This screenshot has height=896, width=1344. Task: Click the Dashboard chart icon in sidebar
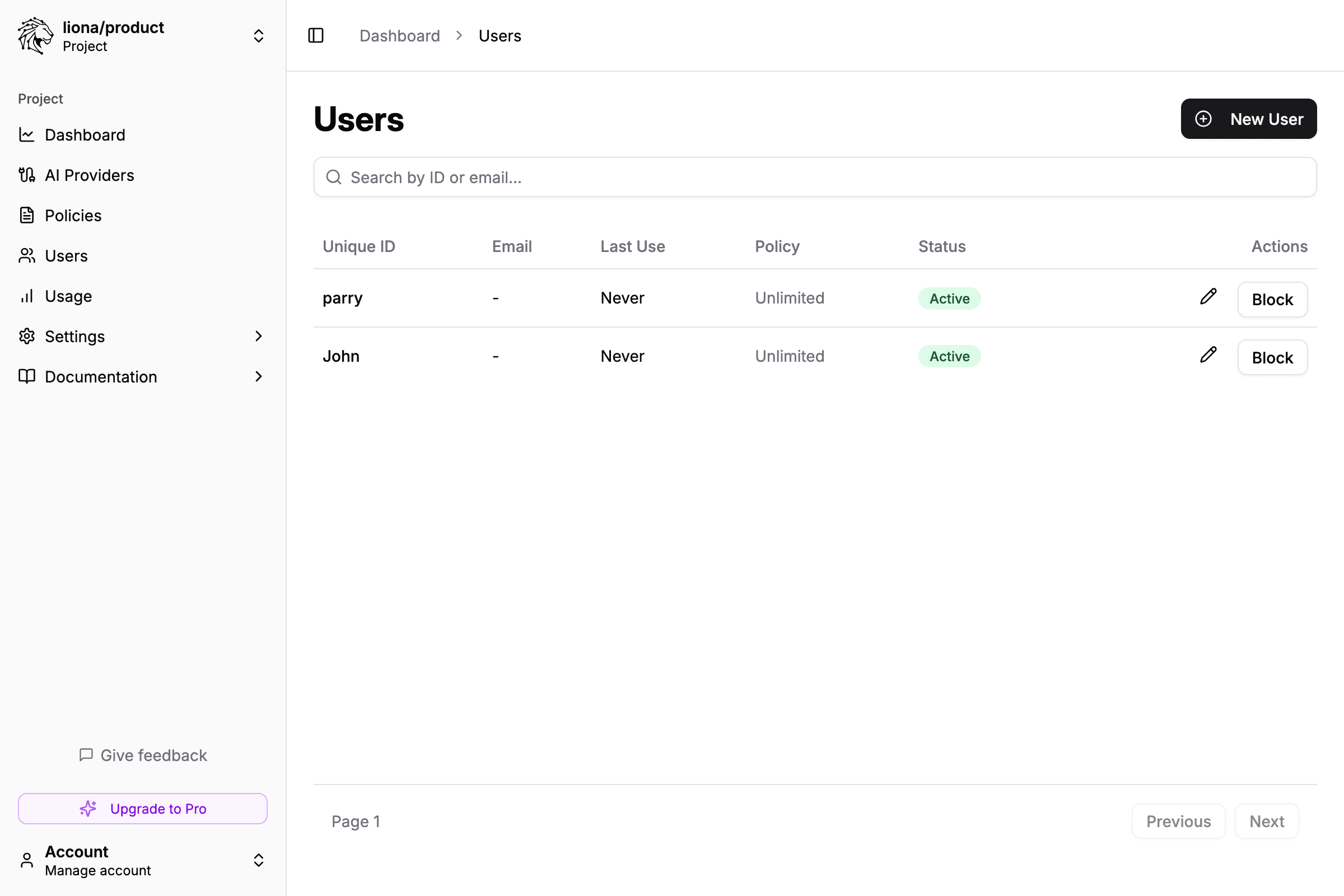tap(27, 135)
